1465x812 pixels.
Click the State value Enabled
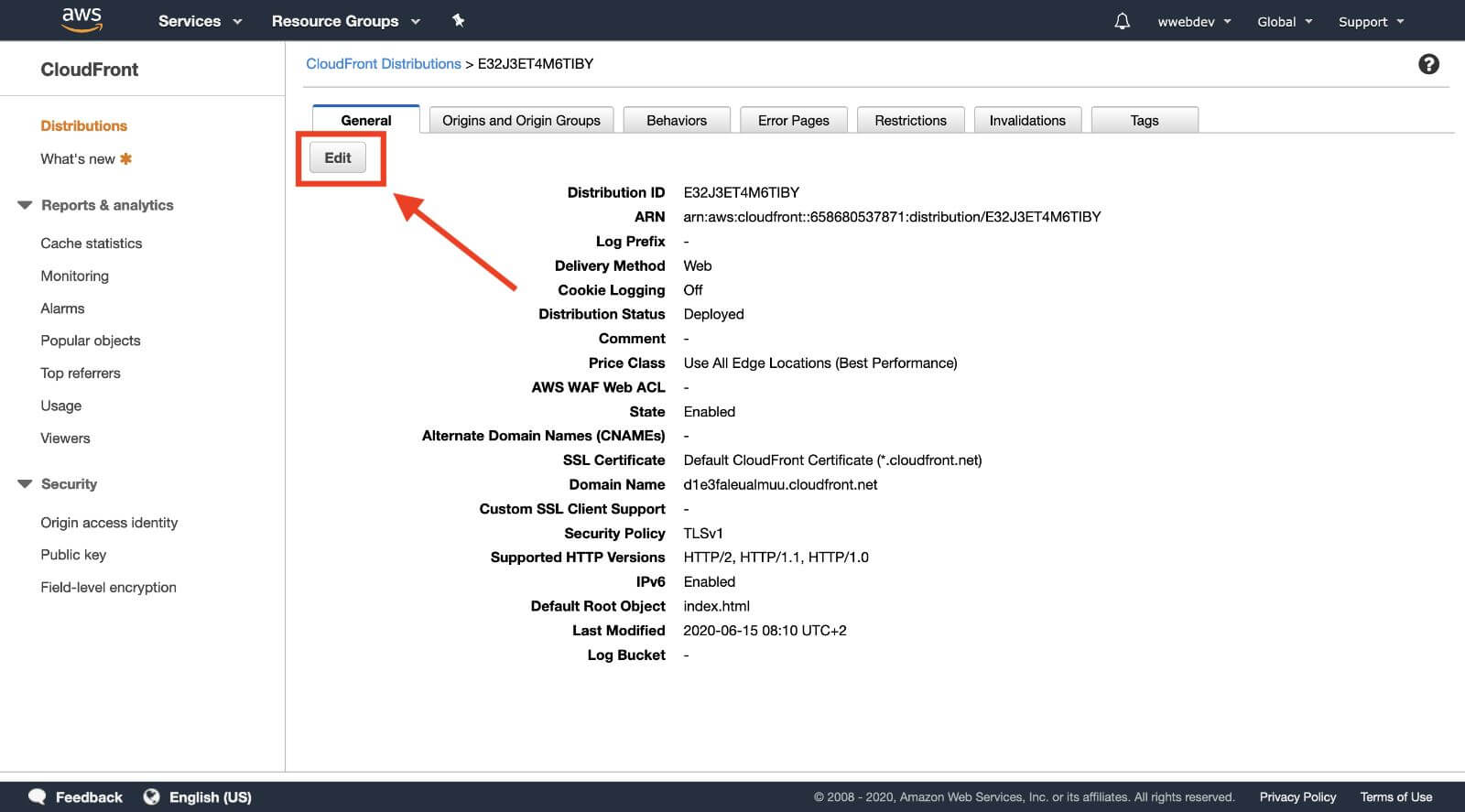coord(709,411)
